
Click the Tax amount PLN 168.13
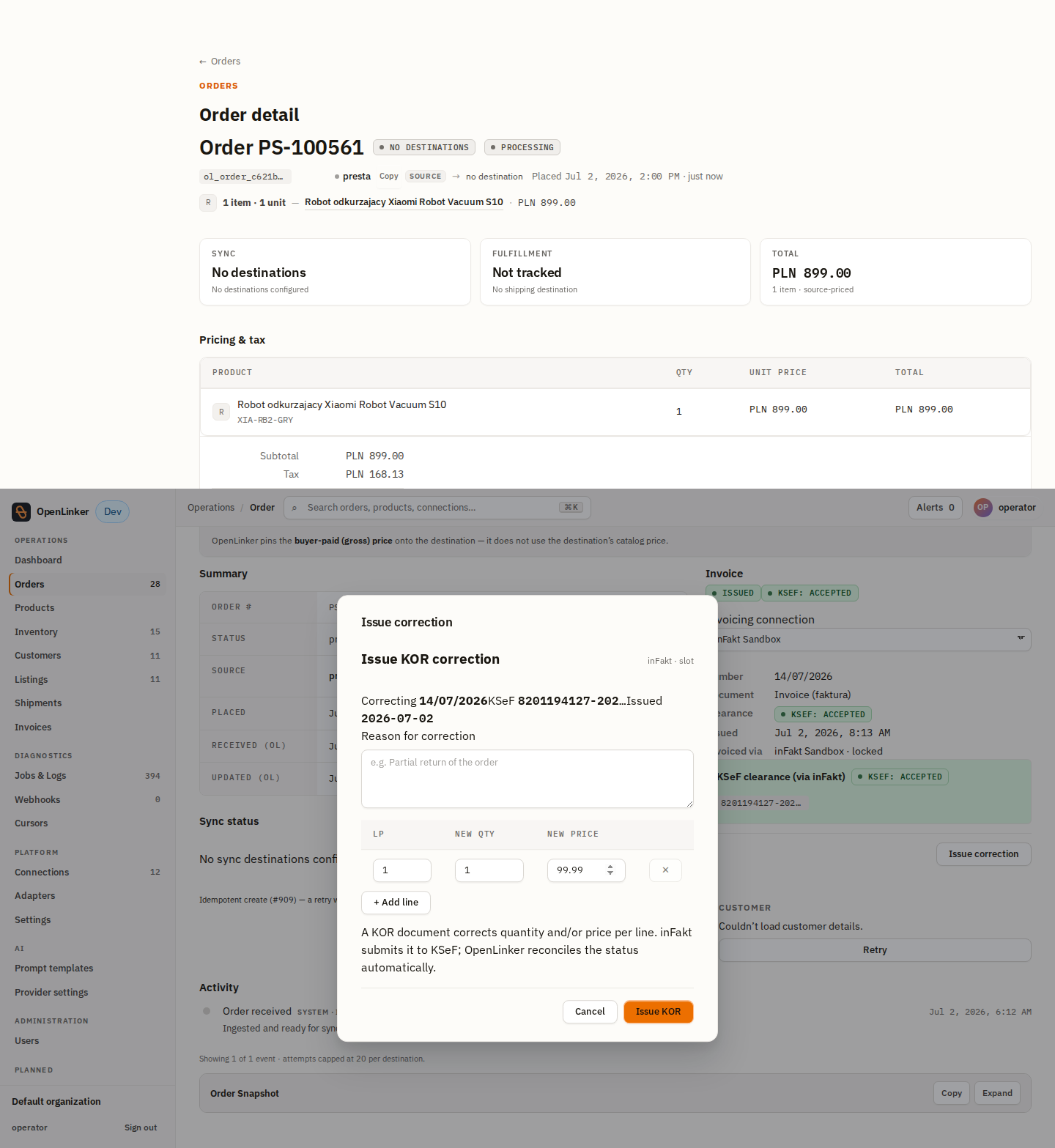click(x=375, y=475)
